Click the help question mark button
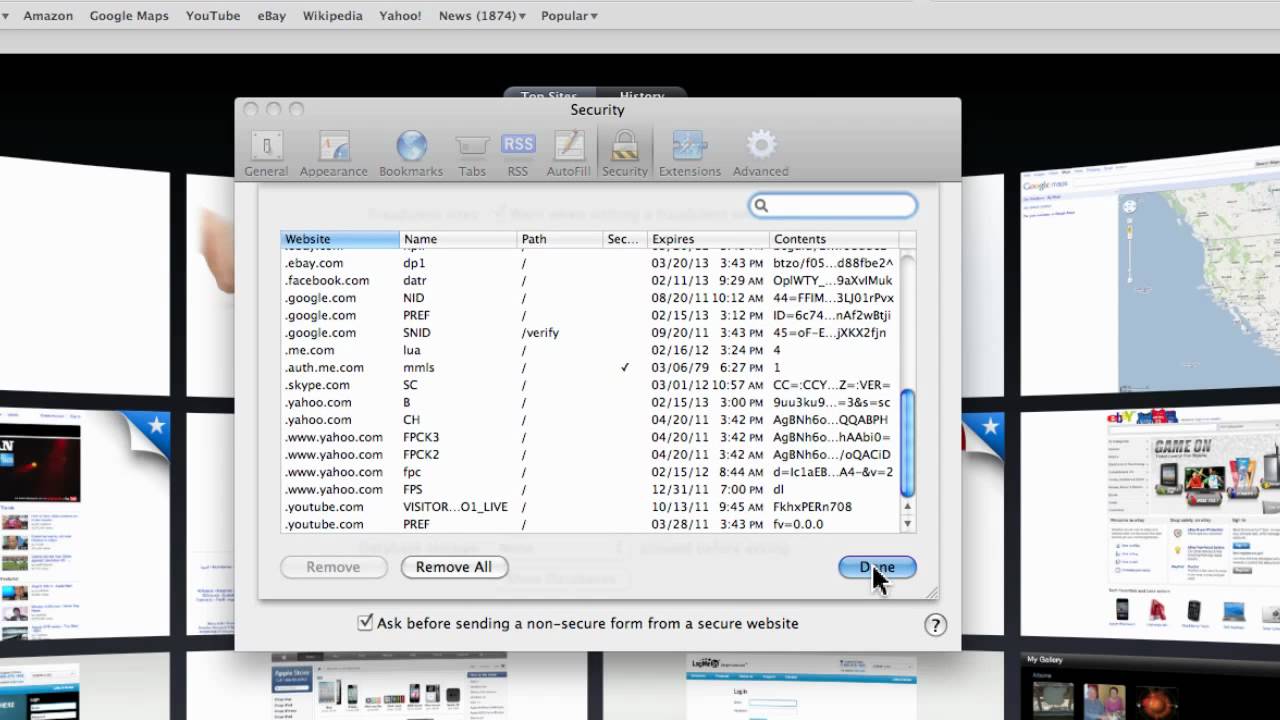1280x720 pixels. point(935,625)
